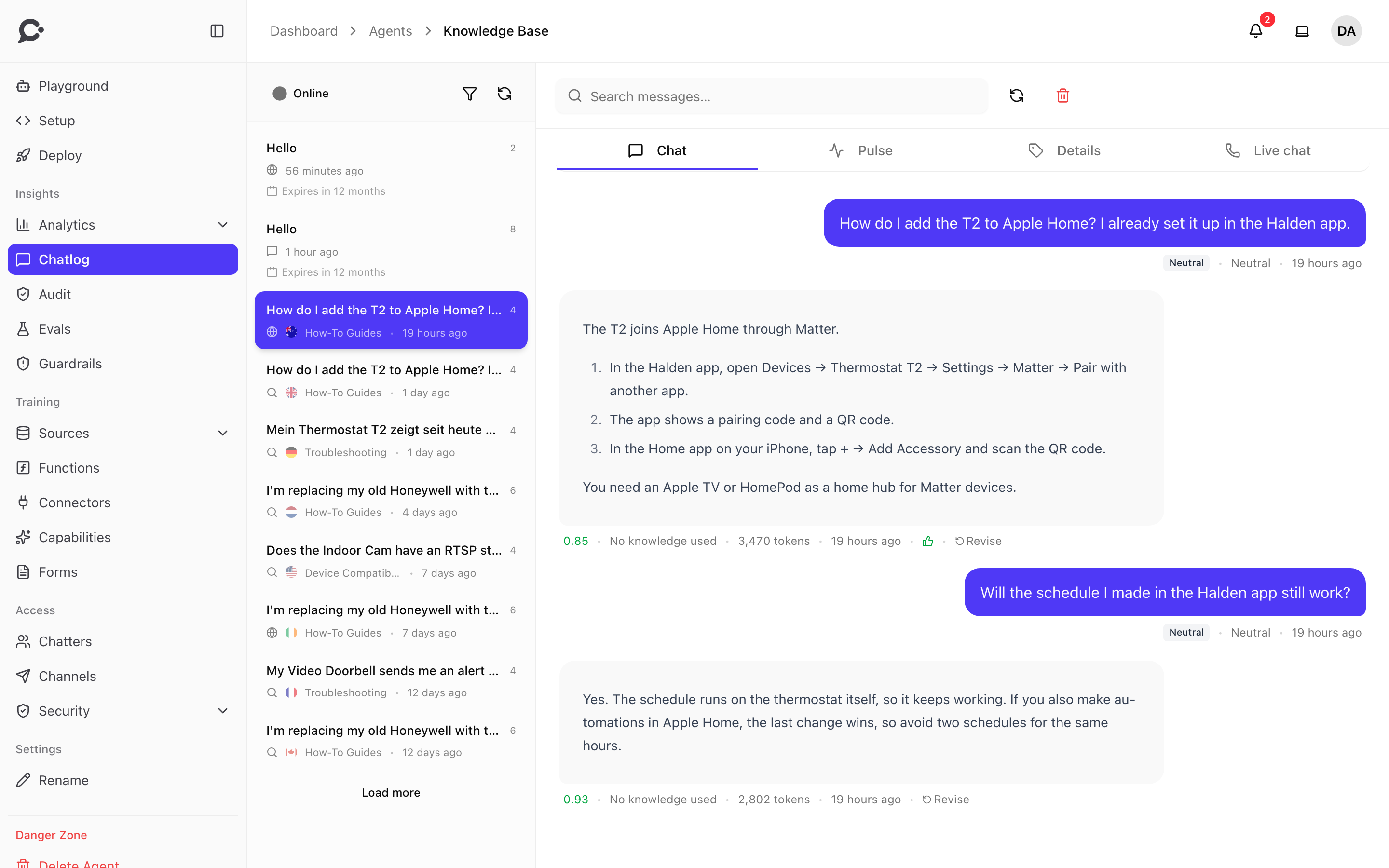1389x868 pixels.
Task: Click Load more conversations
Action: pos(391,793)
